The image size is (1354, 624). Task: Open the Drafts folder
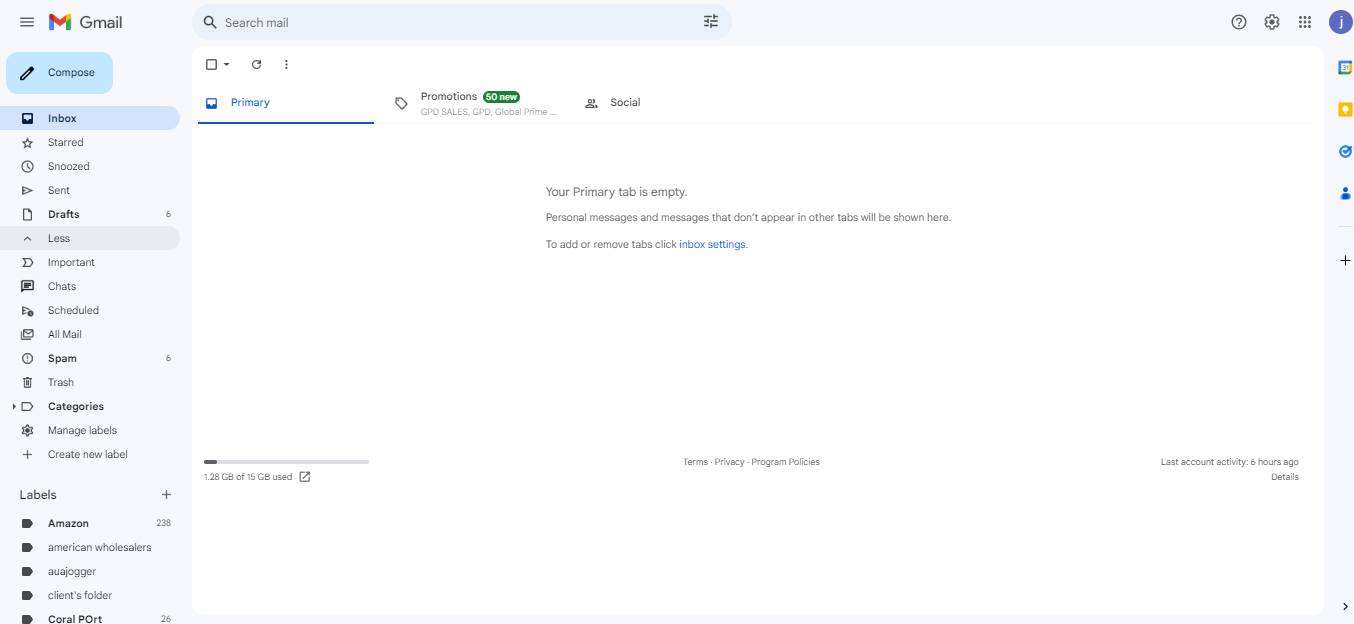(90, 214)
